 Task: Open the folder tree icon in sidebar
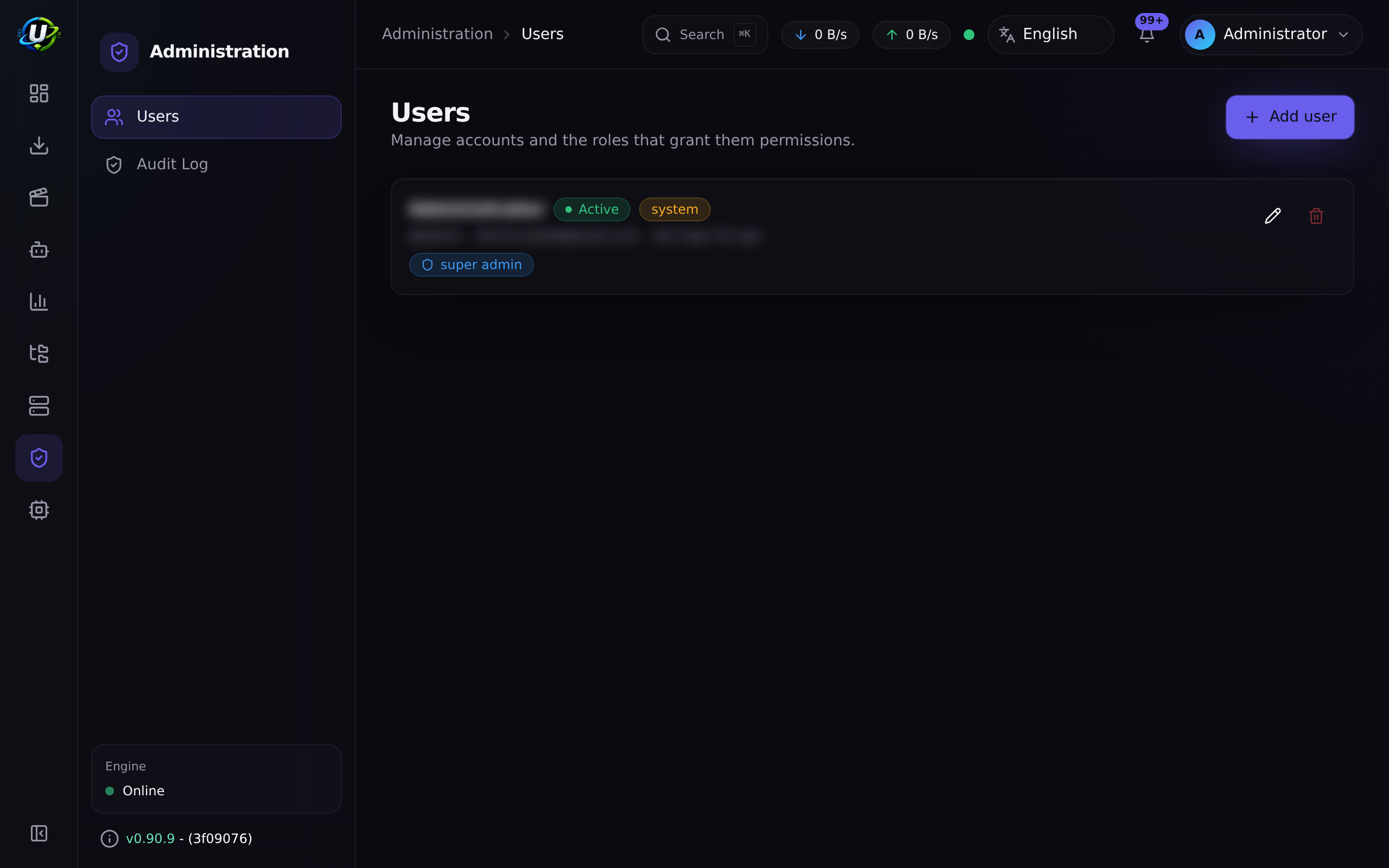pyautogui.click(x=39, y=354)
